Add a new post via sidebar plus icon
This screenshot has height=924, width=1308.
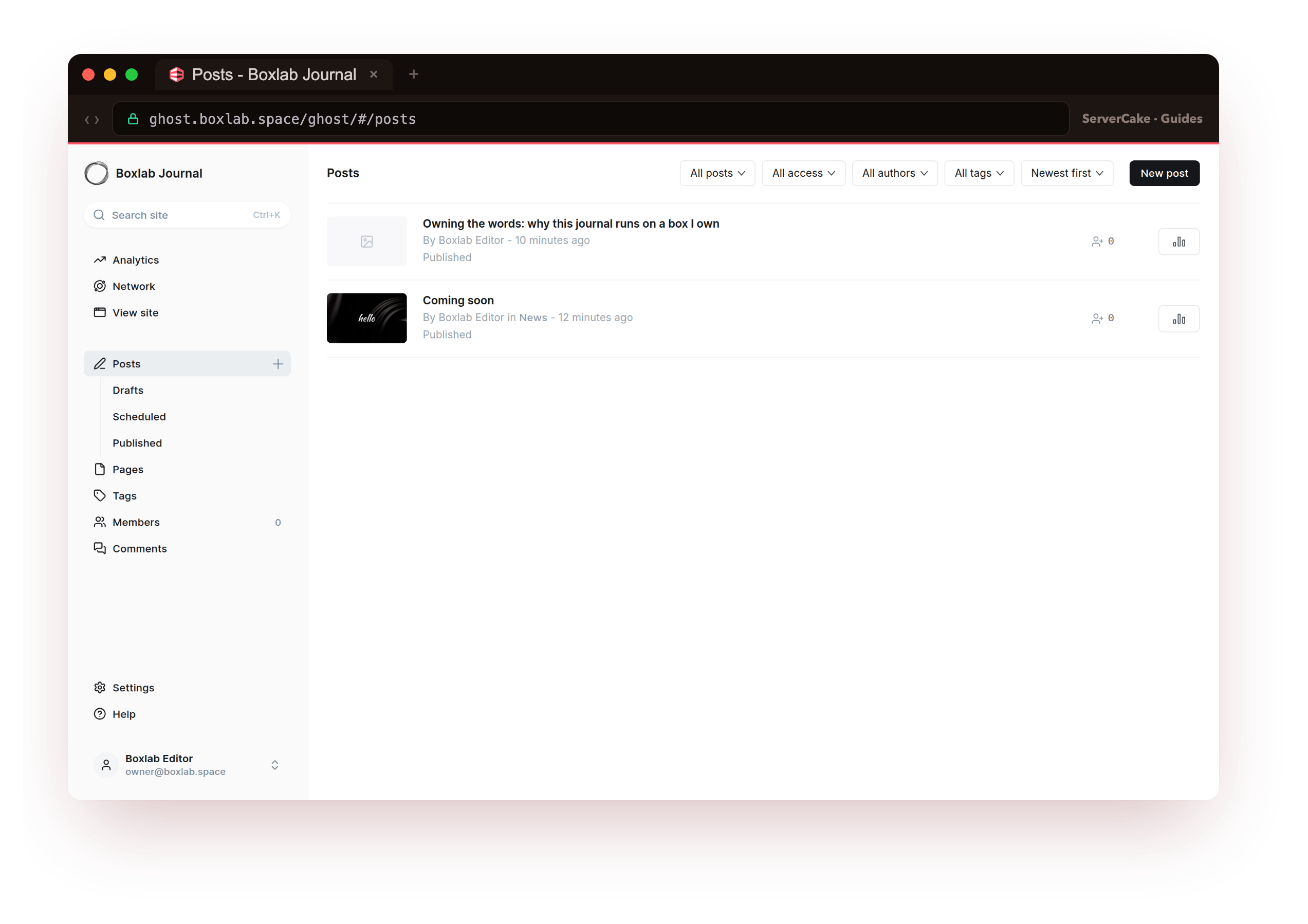click(x=278, y=364)
